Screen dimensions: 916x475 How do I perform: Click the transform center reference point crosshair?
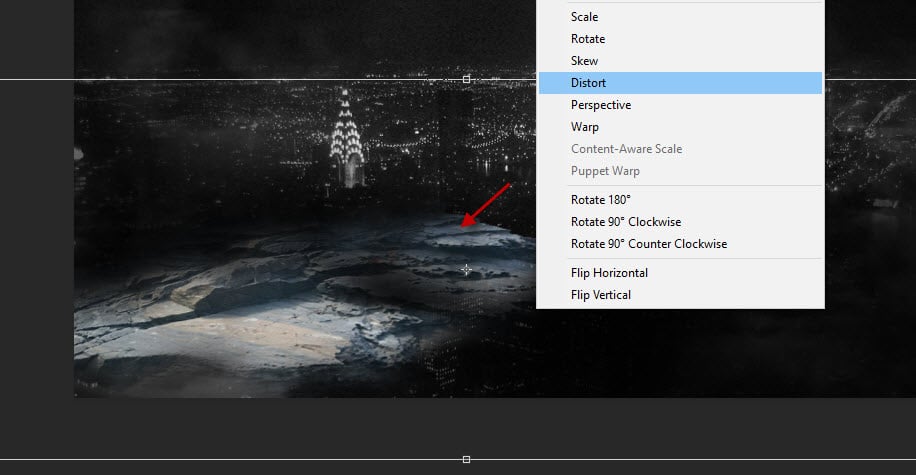tap(466, 269)
